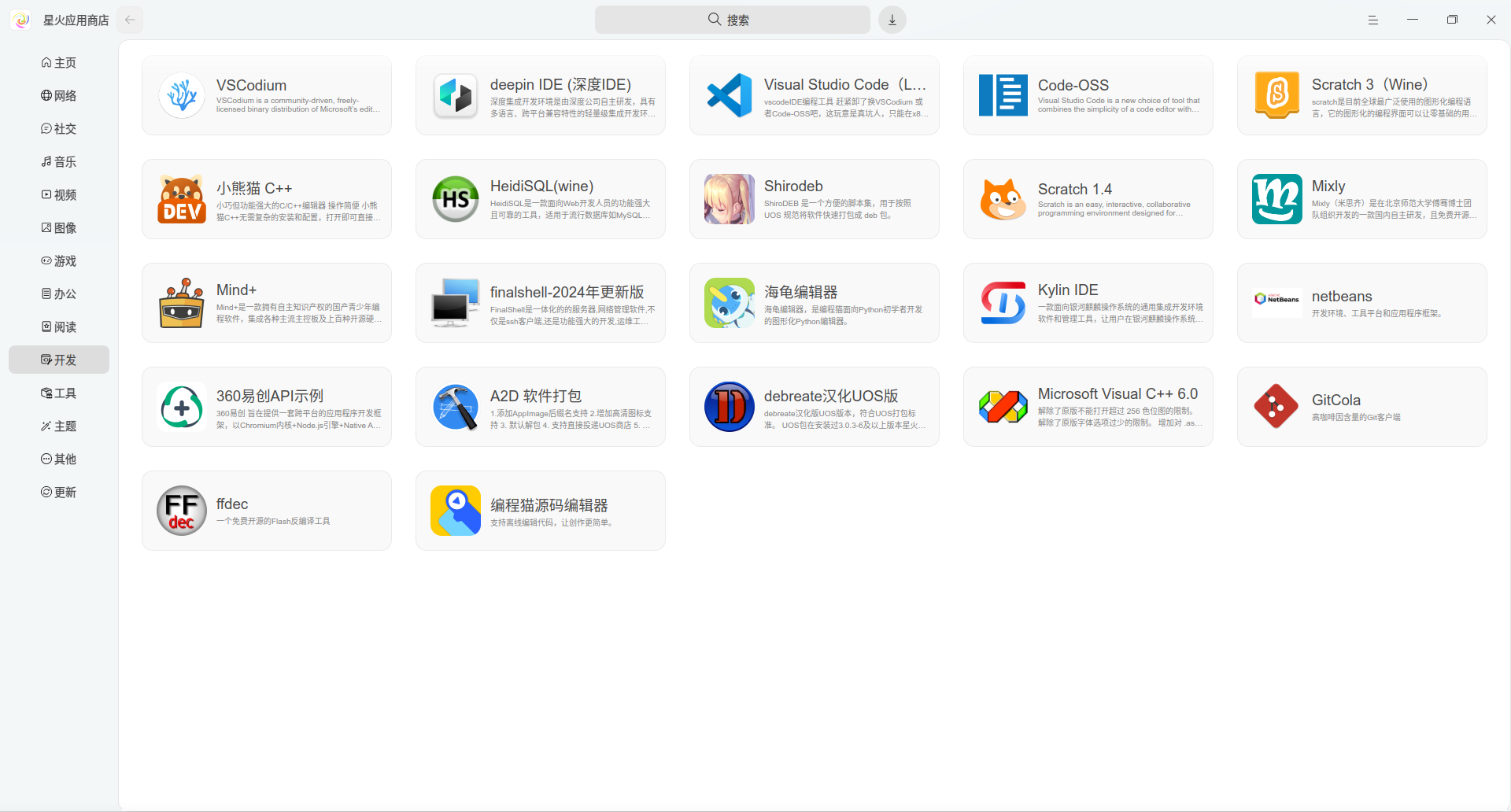Image resolution: width=1511 pixels, height=812 pixels.
Task: Select the 其他 other category
Action: pos(59,459)
